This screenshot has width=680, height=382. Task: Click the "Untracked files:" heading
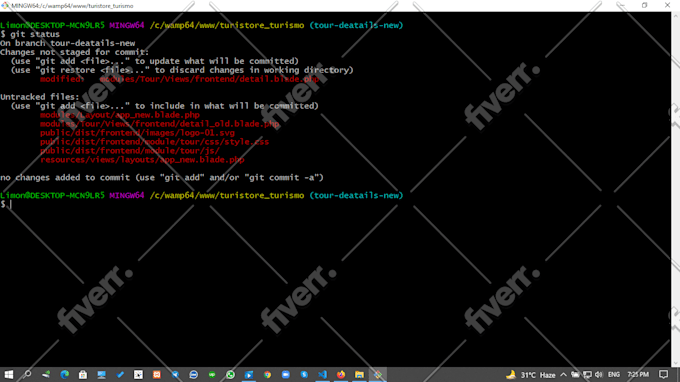pyautogui.click(x=40, y=97)
